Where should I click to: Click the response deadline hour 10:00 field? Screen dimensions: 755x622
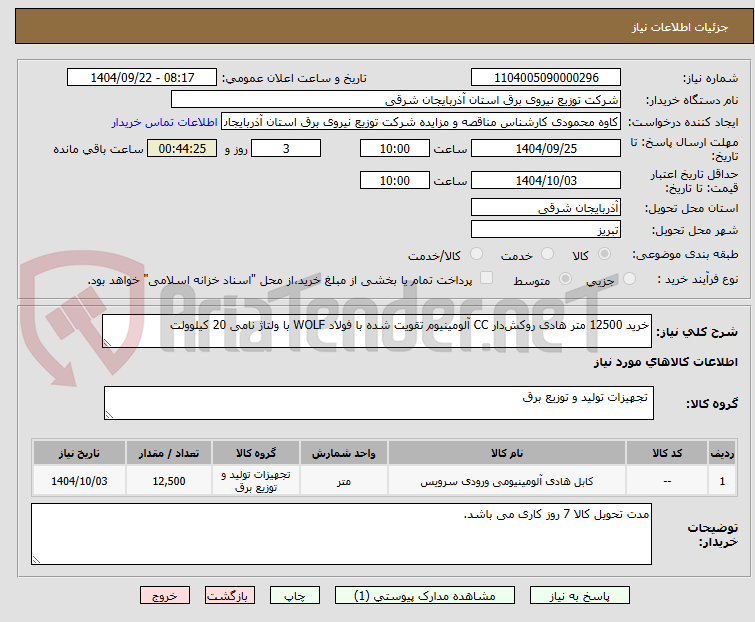[x=395, y=148]
